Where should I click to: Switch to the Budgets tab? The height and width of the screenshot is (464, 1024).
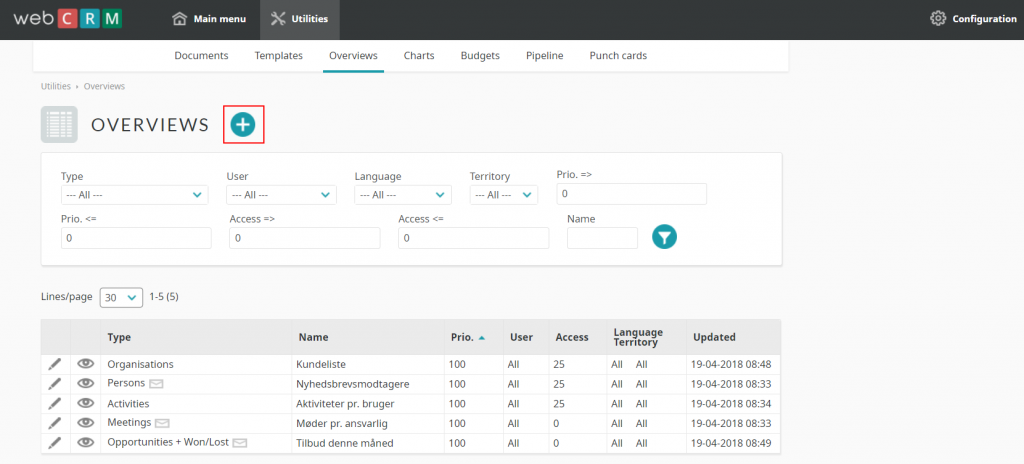tap(480, 56)
